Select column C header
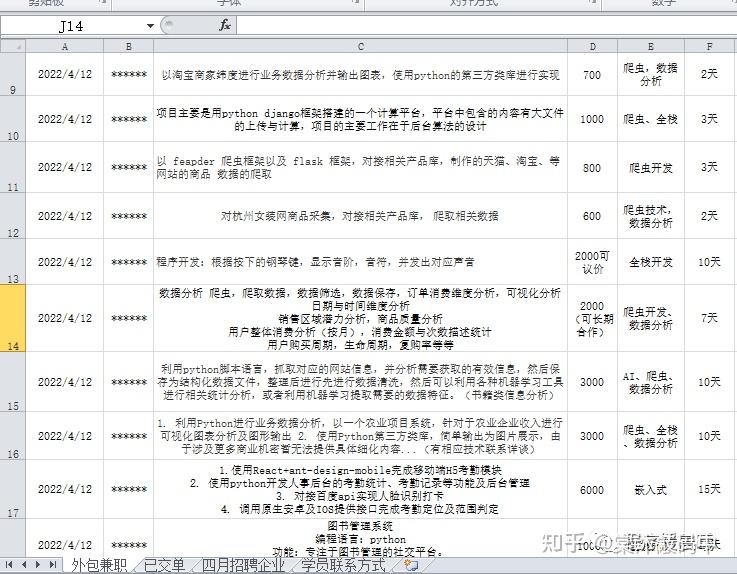Image resolution: width=737 pixels, height=574 pixels. (x=361, y=47)
